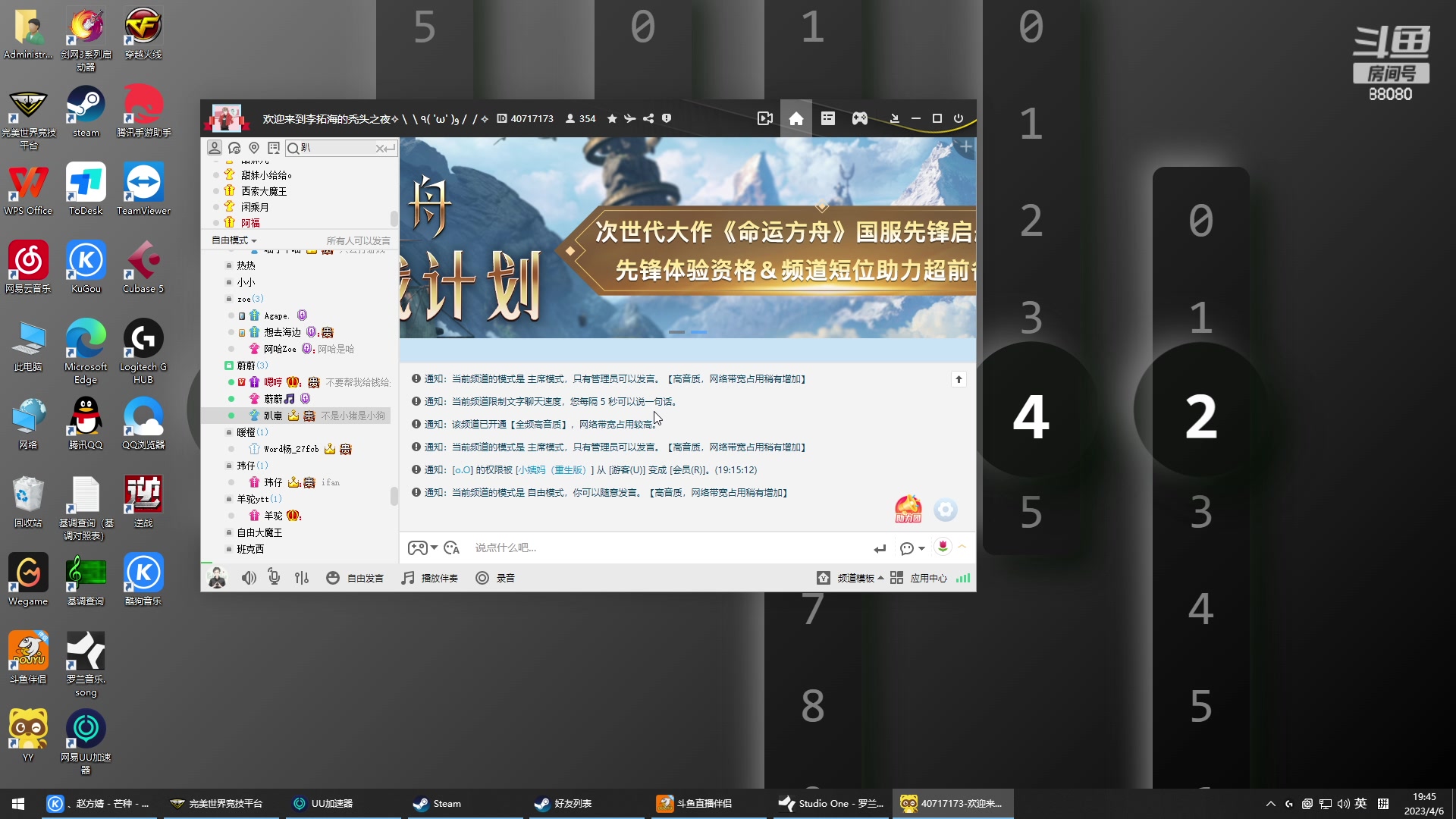Viewport: 1456px width, 819px height.
Task: Switch to the channel location tab in sidebar
Action: point(254,148)
